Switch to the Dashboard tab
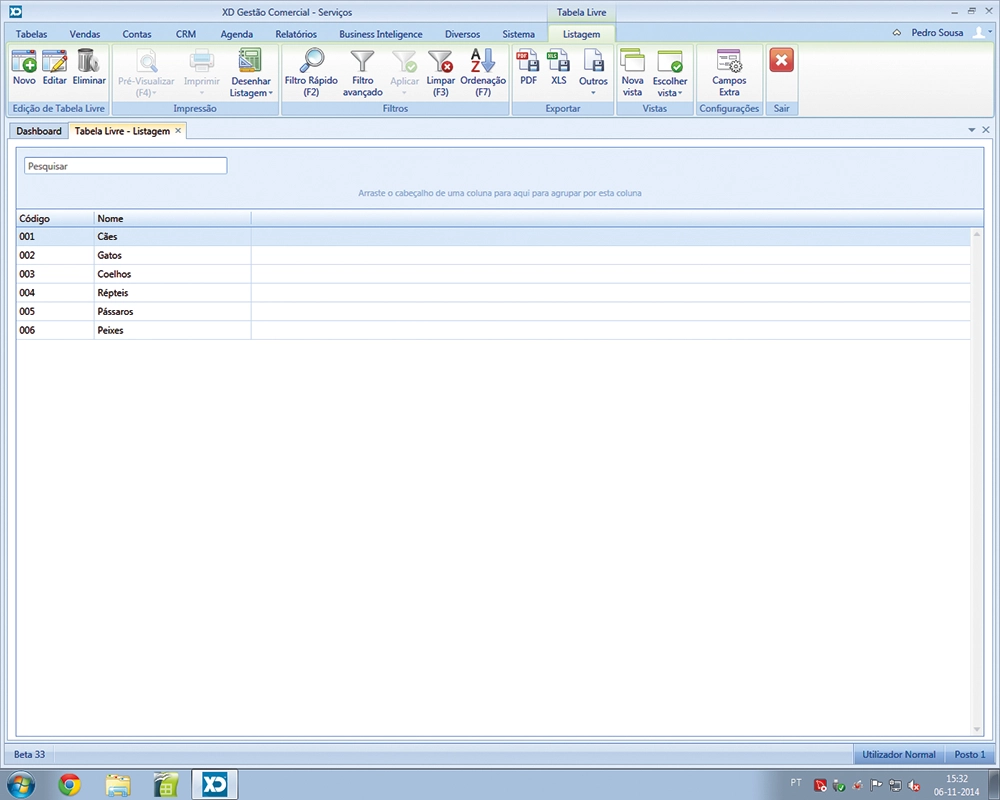The height and width of the screenshot is (800, 1000). click(x=39, y=131)
